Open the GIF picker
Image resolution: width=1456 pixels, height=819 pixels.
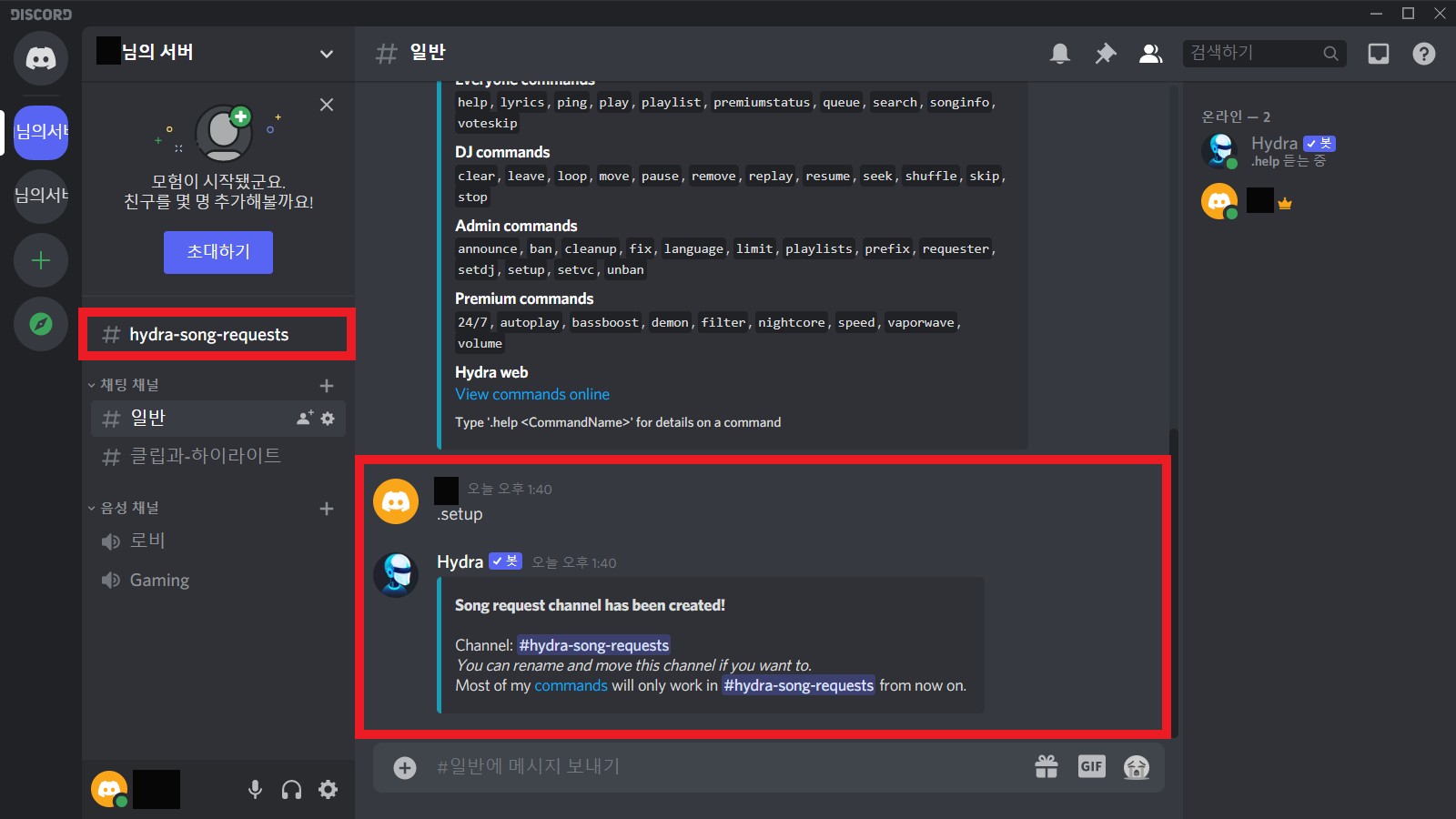click(1091, 767)
